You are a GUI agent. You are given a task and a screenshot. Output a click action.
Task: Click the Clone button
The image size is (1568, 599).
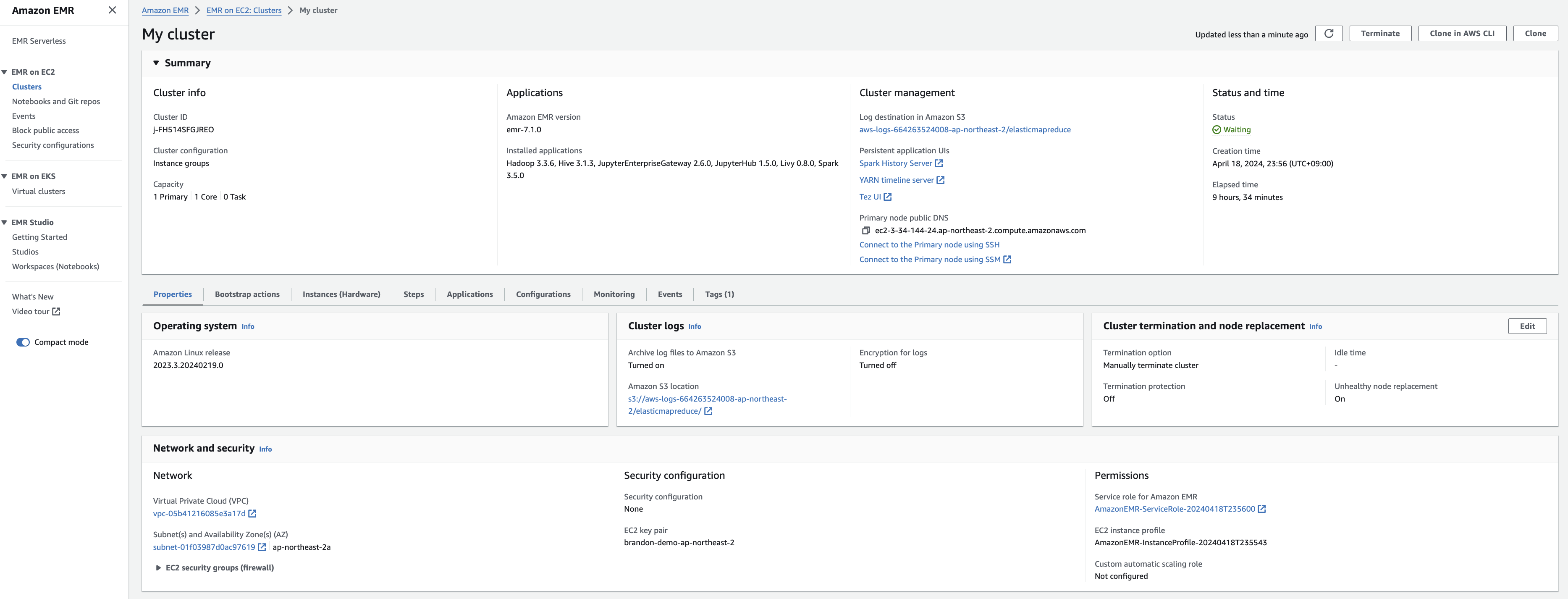[1535, 34]
